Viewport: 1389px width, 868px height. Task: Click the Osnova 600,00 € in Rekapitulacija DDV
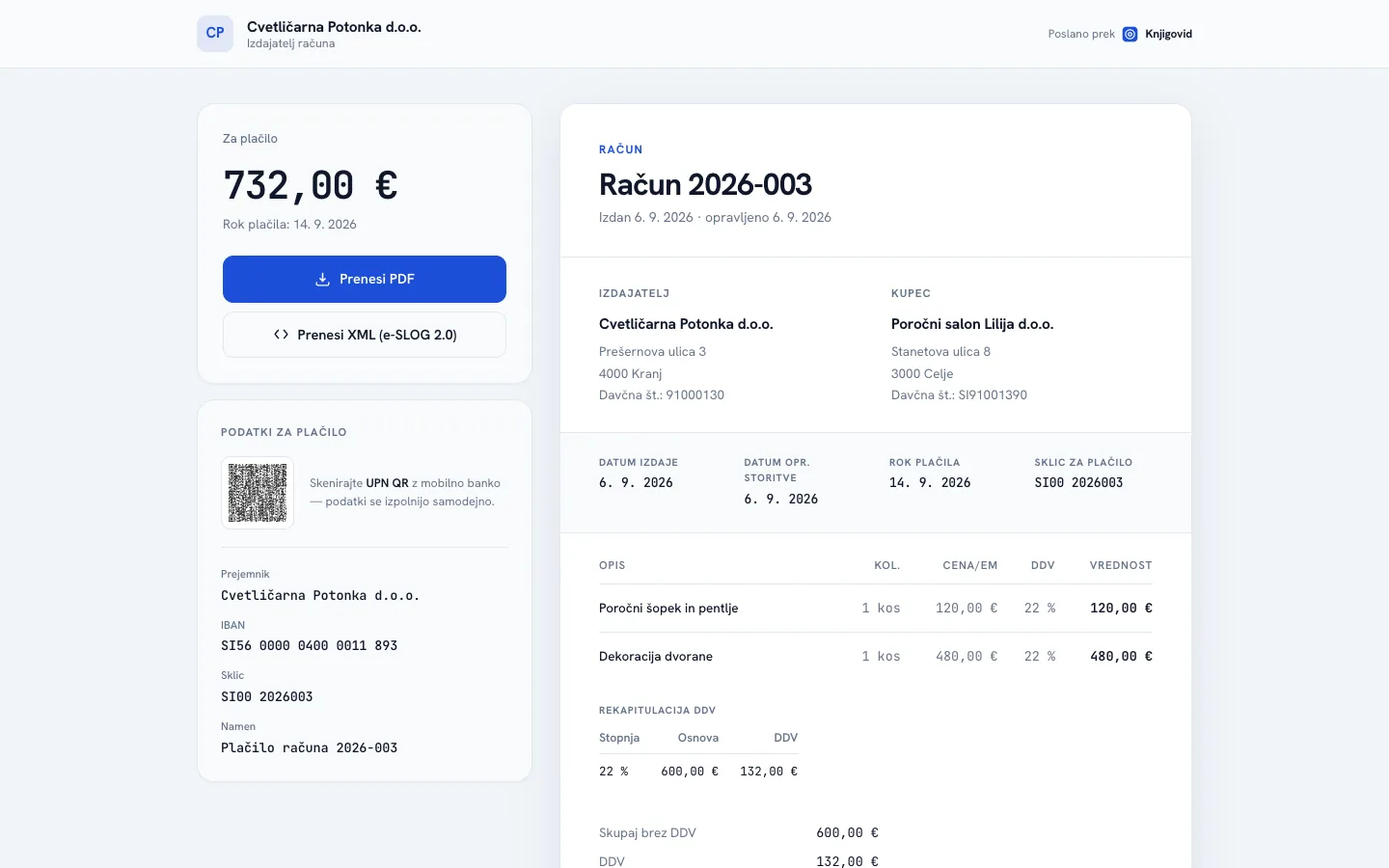[x=690, y=772]
